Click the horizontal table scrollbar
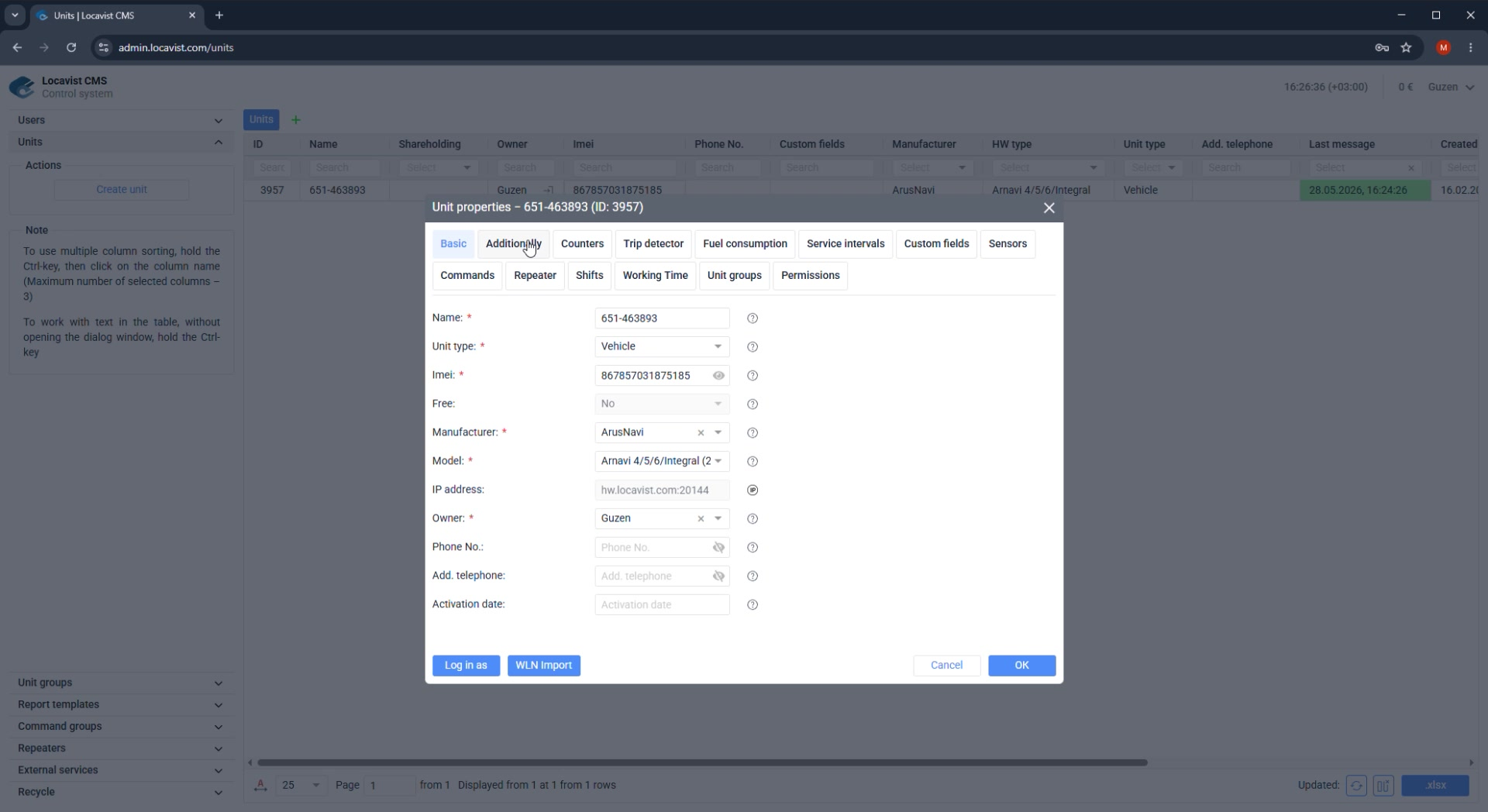Viewport: 1488px width, 812px height. tap(702, 763)
